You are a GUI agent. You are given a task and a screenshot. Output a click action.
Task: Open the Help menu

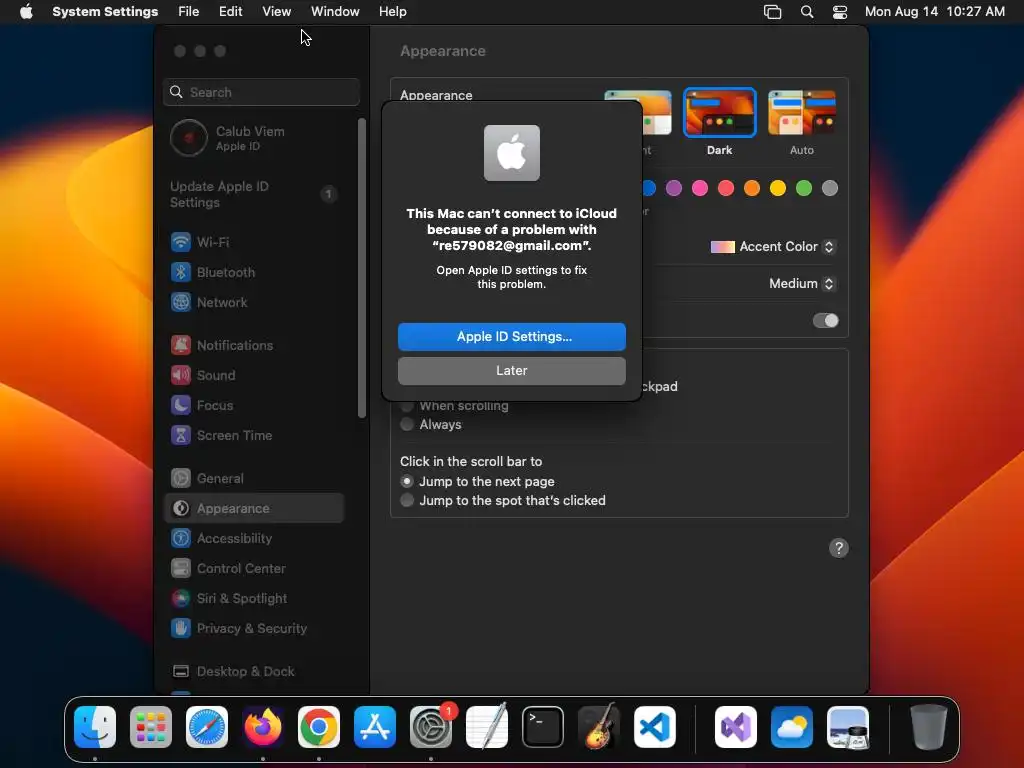392,12
